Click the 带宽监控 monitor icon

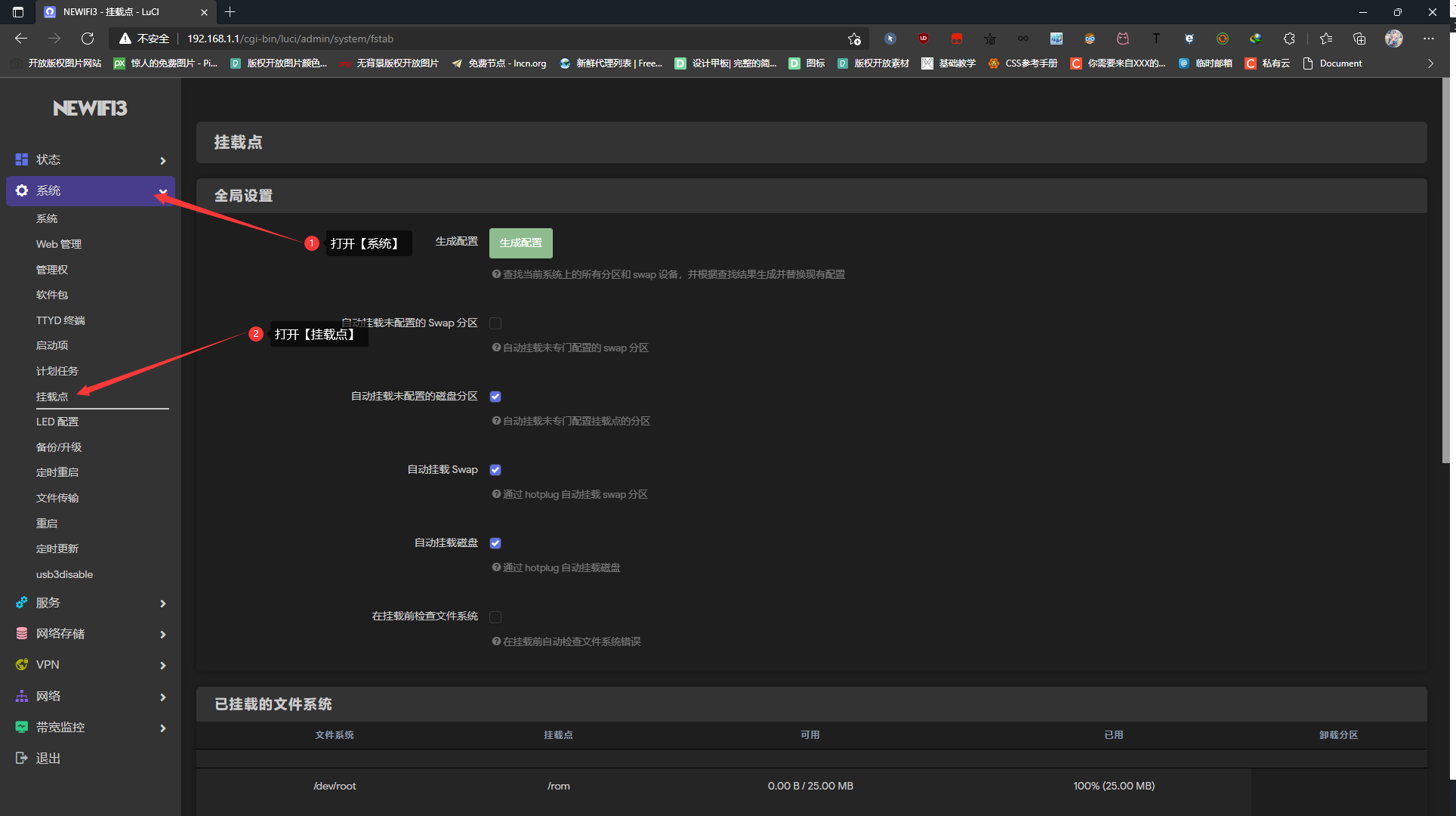click(x=21, y=727)
